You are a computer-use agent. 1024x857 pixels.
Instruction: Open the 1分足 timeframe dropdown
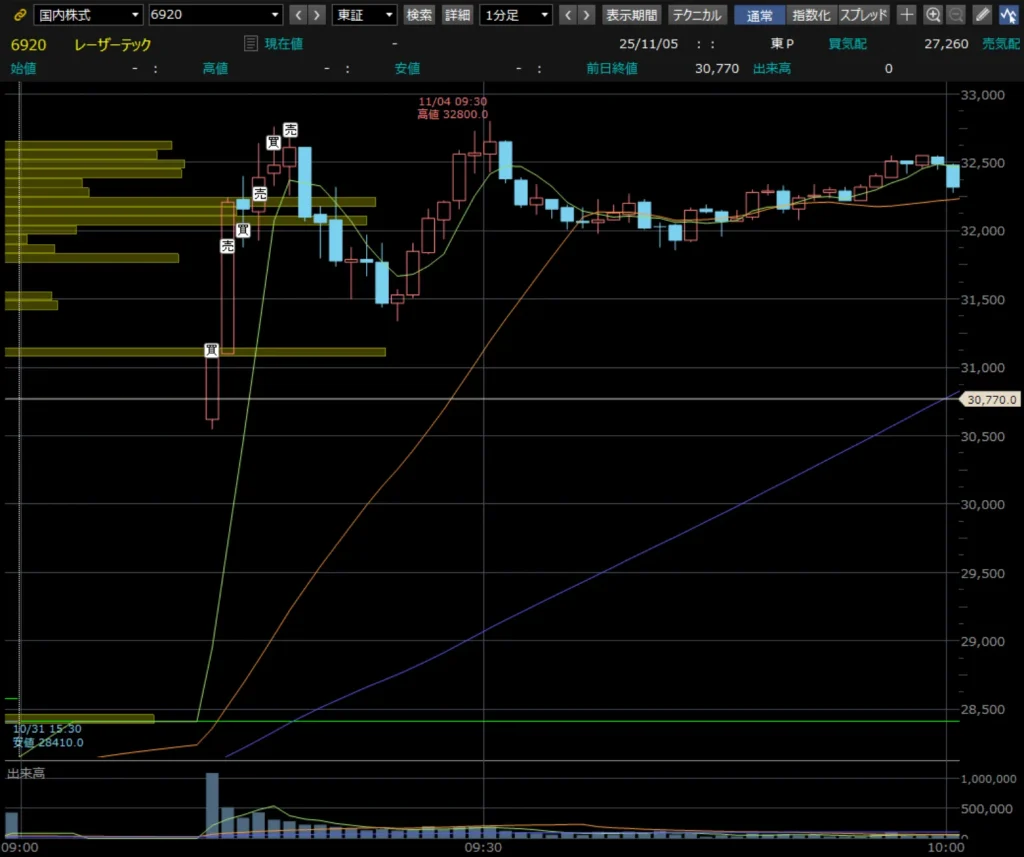[516, 15]
